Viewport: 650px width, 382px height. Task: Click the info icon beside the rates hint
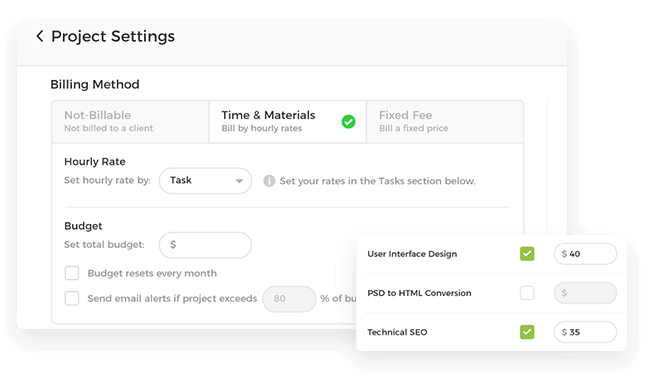(269, 181)
